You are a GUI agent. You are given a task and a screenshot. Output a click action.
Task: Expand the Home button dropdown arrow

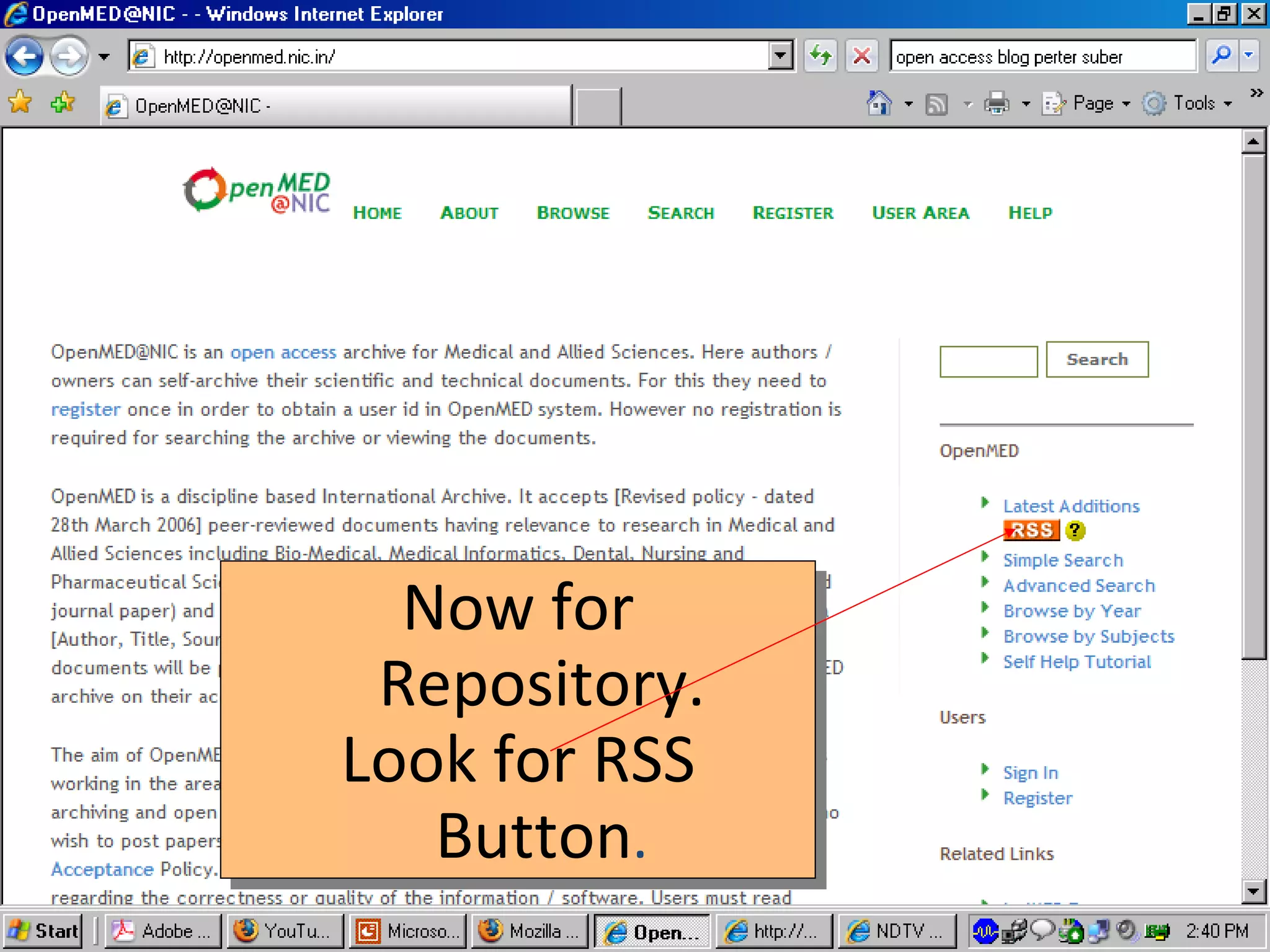(x=908, y=104)
